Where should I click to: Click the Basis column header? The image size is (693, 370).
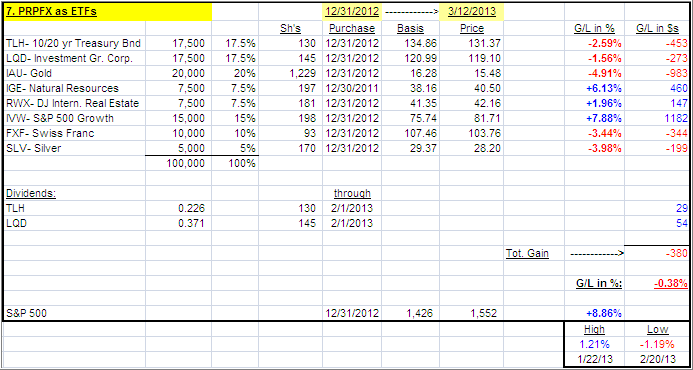(410, 28)
